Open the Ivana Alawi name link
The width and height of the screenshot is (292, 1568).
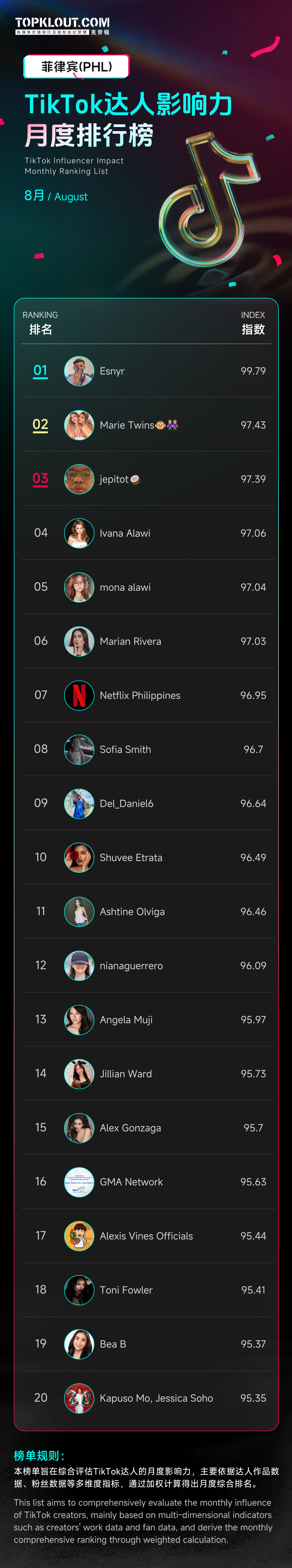[125, 533]
